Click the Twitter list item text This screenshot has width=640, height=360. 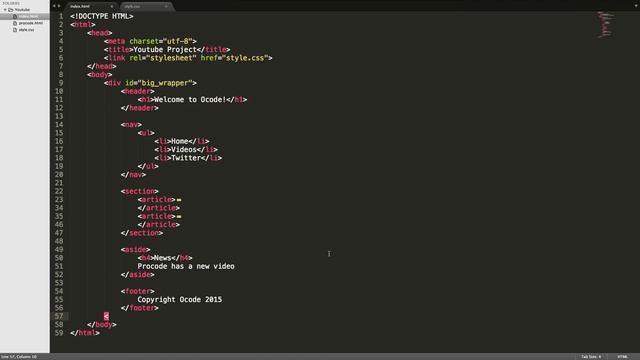coord(186,158)
